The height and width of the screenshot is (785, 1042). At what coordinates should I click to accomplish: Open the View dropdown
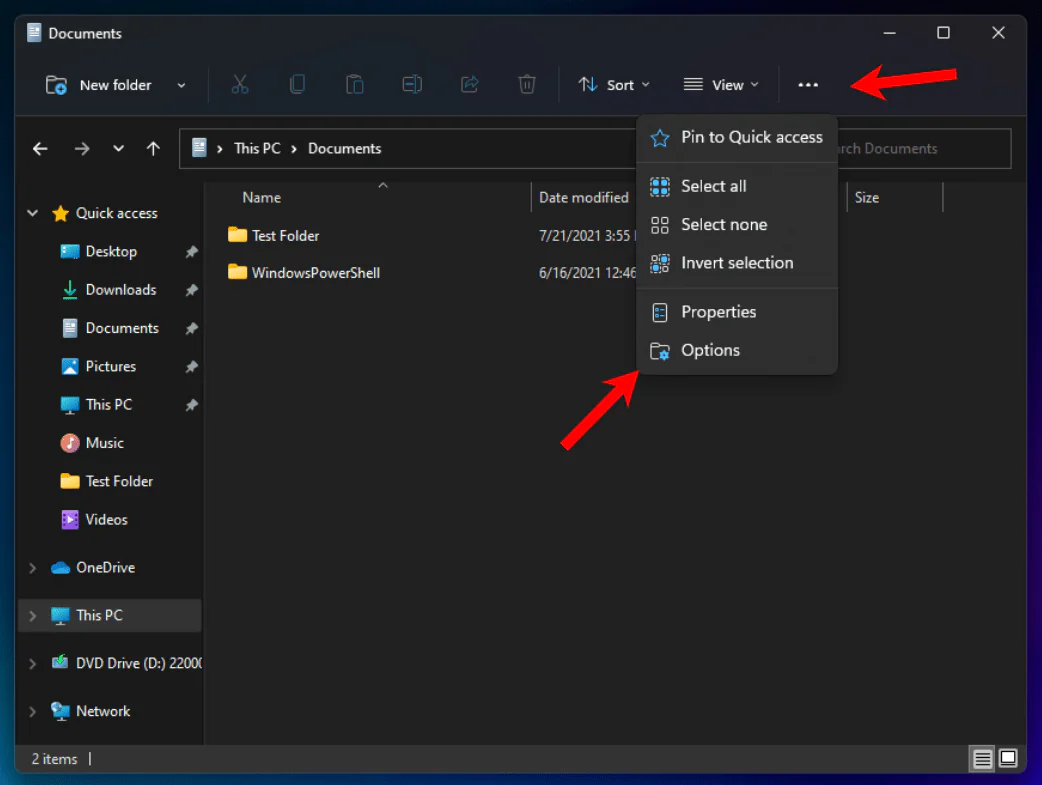click(x=721, y=84)
